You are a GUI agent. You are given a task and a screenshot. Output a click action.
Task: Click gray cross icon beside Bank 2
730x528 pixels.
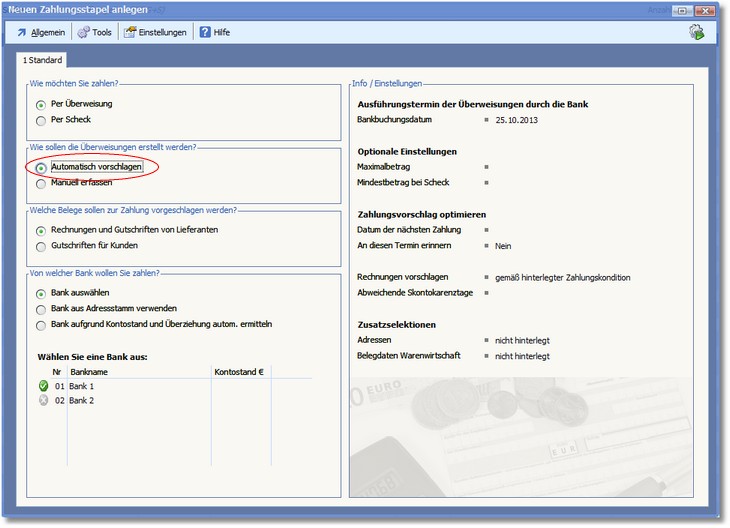coord(43,400)
